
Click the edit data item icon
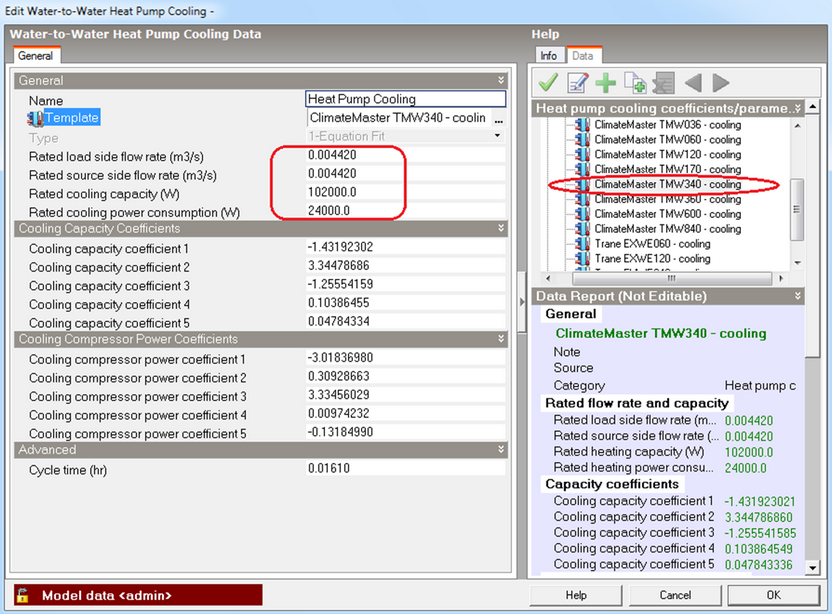[x=577, y=83]
